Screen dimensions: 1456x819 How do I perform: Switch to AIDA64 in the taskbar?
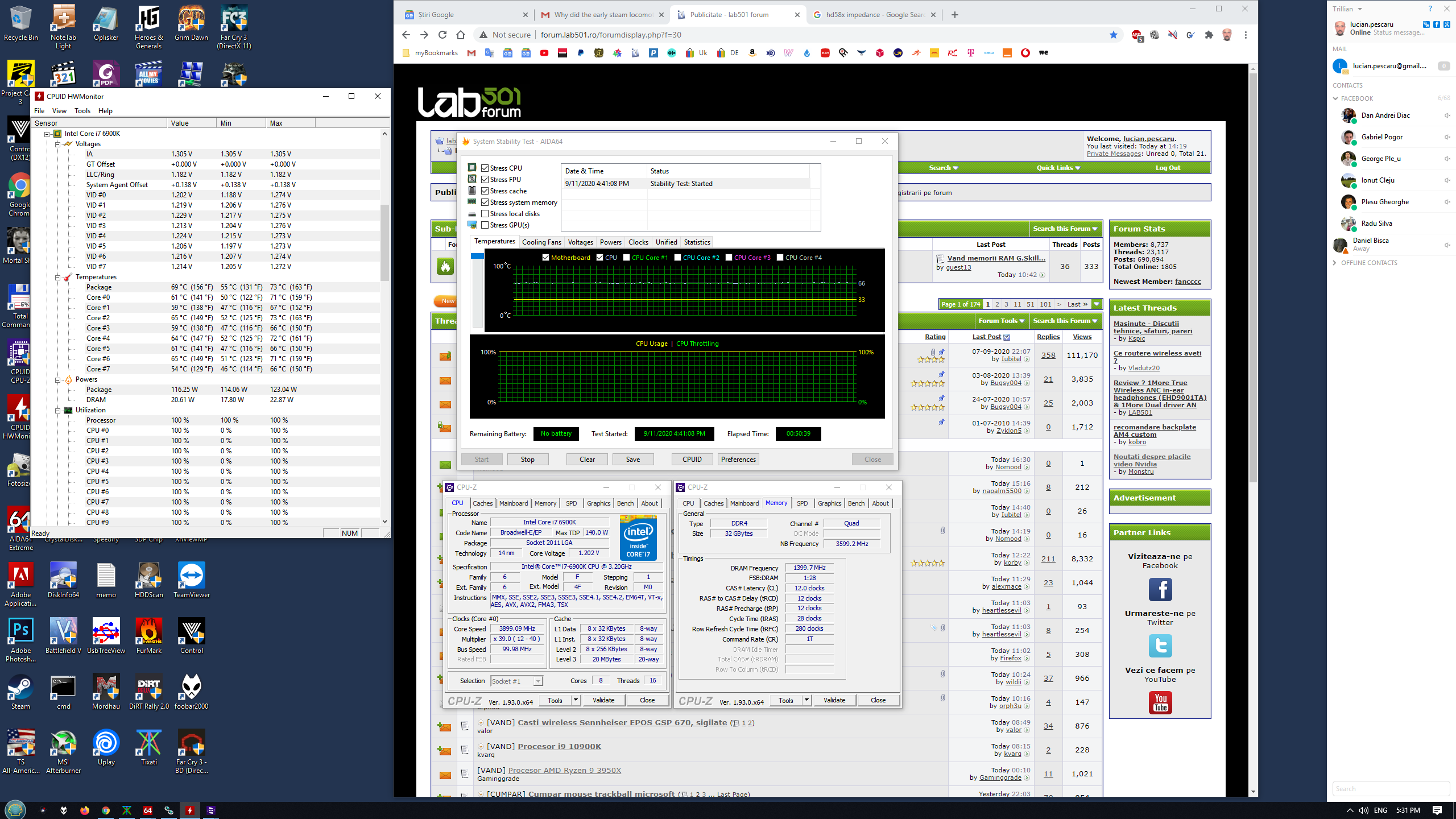point(148,810)
